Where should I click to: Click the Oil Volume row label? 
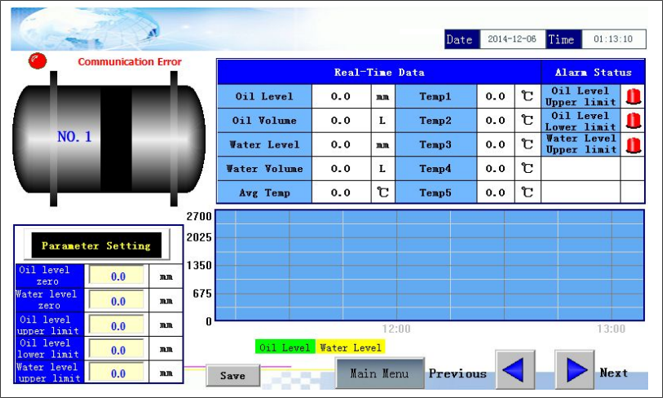tap(265, 121)
